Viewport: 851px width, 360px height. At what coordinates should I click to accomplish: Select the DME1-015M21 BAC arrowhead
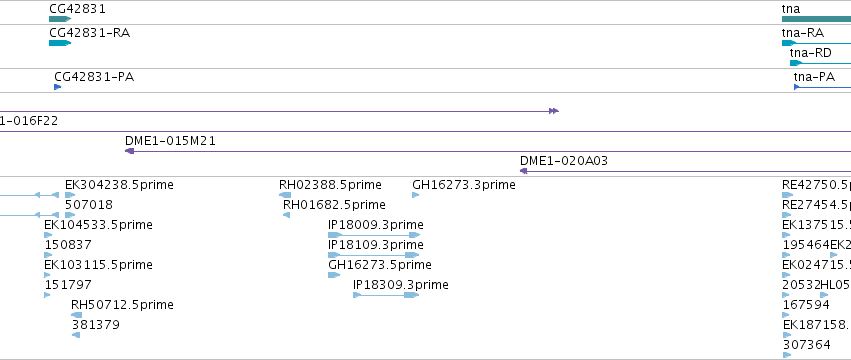coord(129,151)
